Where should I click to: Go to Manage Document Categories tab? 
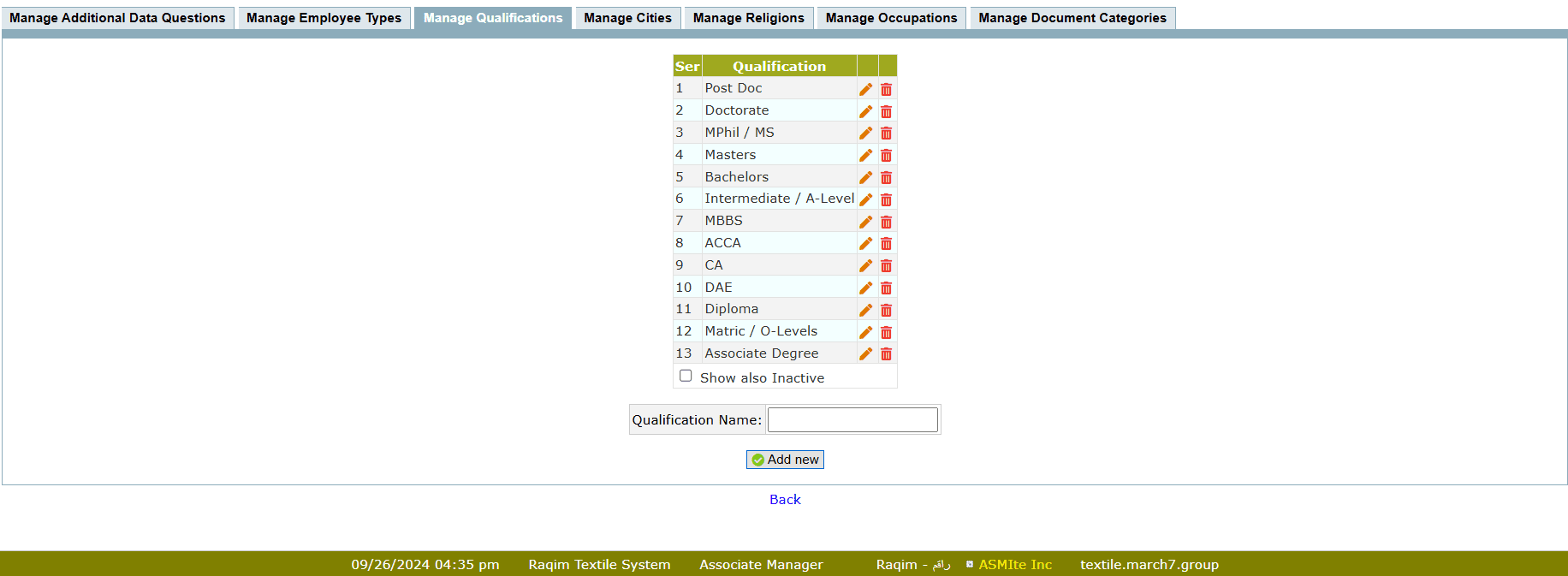tap(1072, 18)
